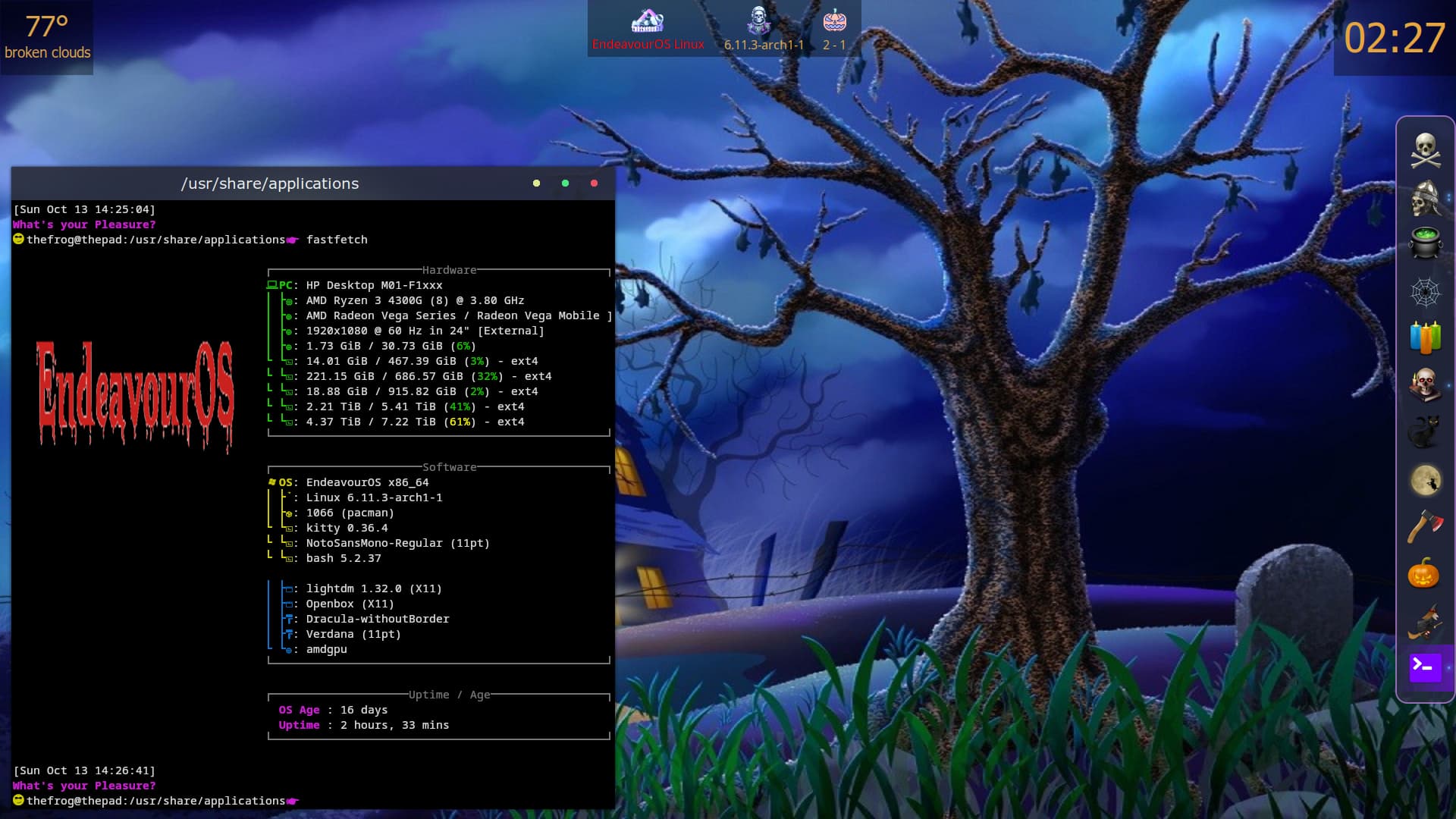Click the 'kitty 0.36.4' terminal line

347,528
